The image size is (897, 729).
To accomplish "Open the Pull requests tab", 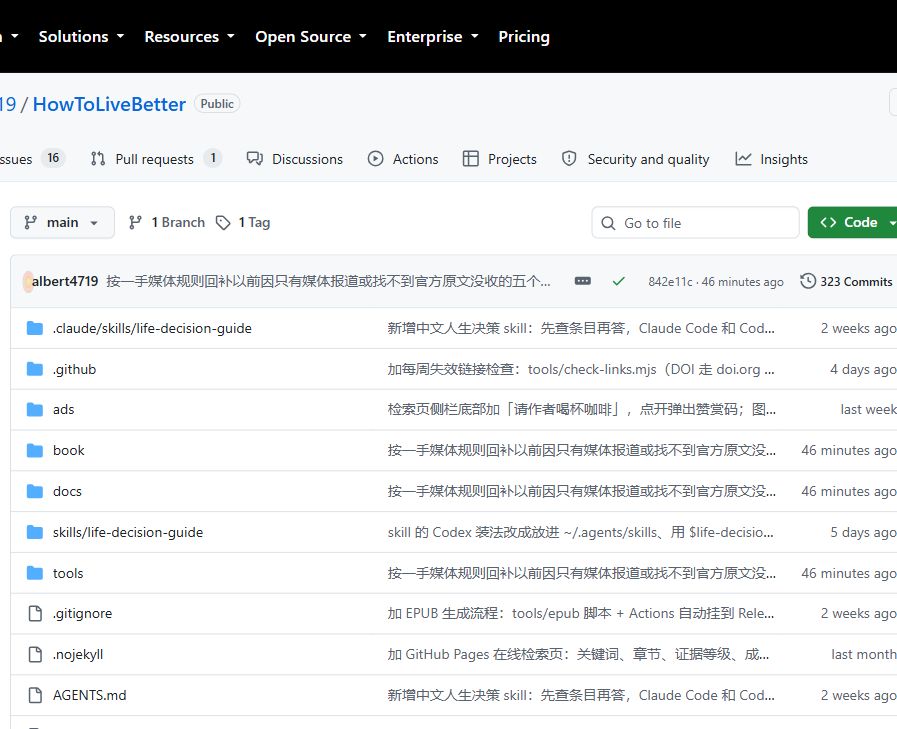I will [x=155, y=159].
